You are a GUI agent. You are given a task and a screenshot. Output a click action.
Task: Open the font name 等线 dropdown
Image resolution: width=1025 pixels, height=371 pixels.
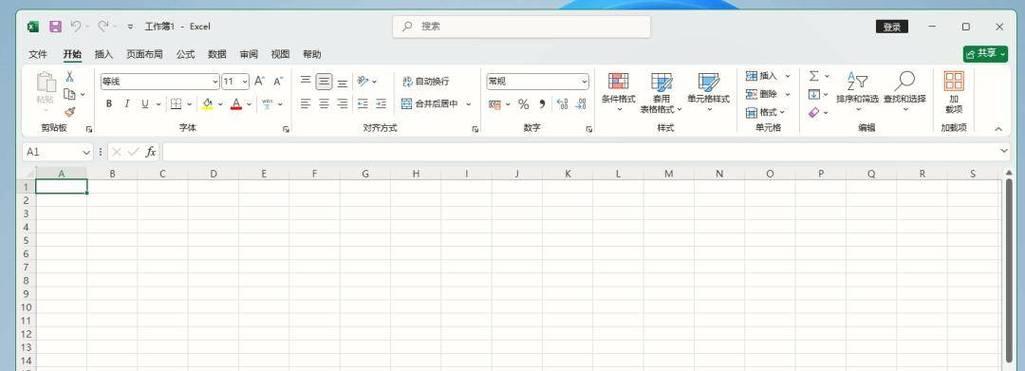point(215,82)
